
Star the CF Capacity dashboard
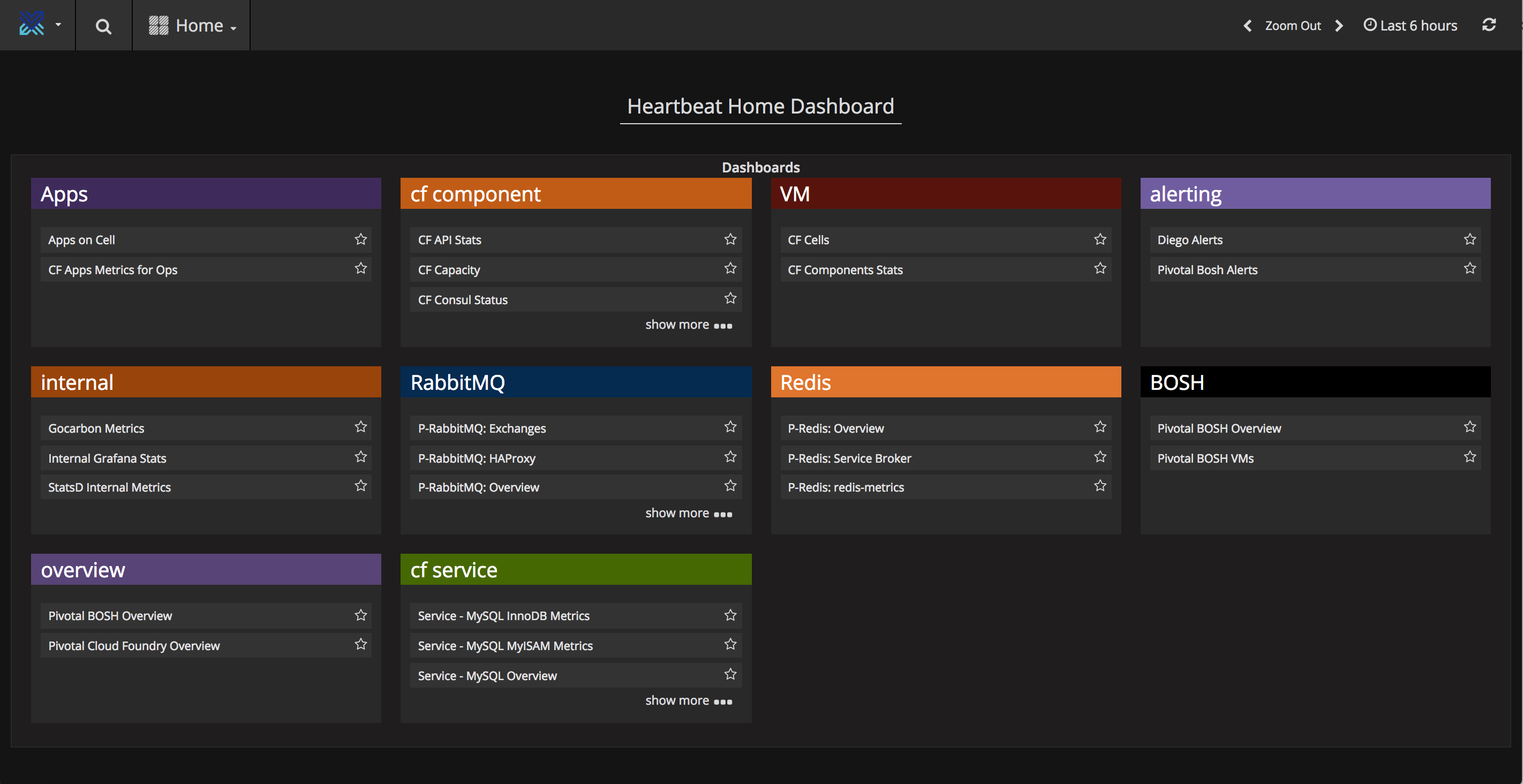[x=731, y=268]
